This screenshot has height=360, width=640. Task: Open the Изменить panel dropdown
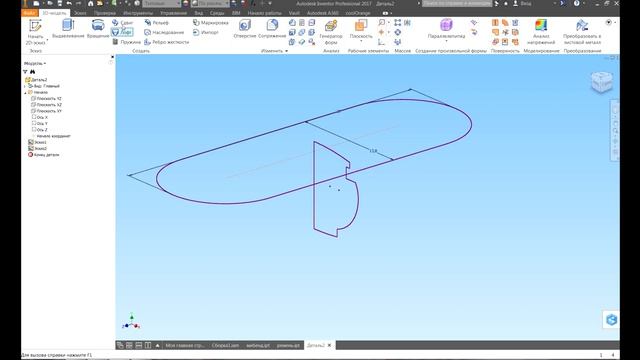[x=274, y=51]
